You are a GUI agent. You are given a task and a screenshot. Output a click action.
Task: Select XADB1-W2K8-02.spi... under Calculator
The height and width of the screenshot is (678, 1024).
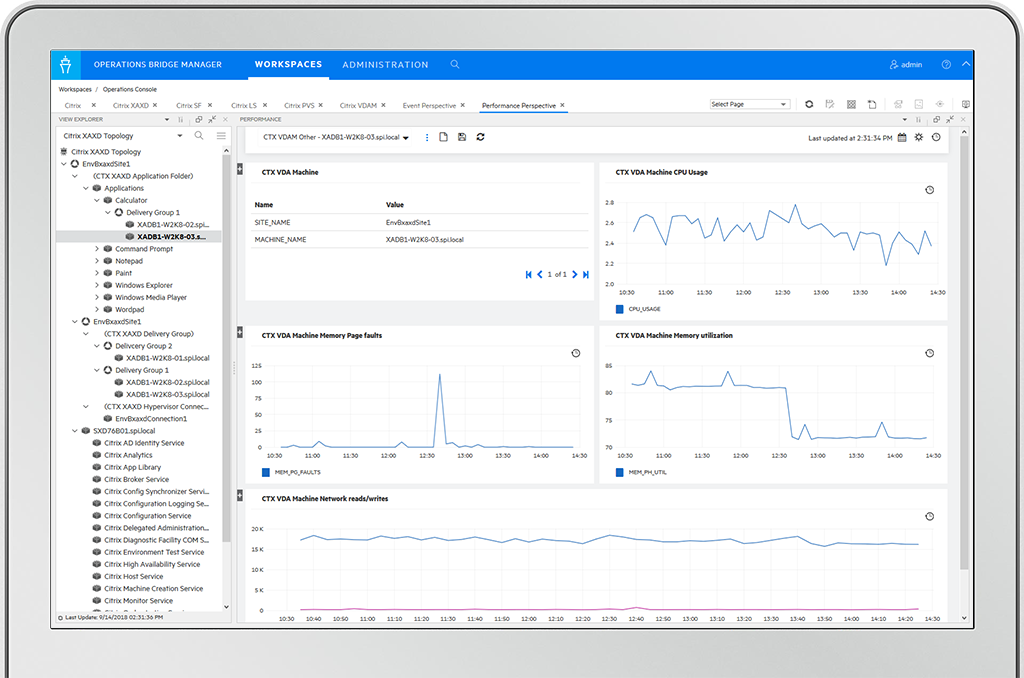[x=173, y=225]
